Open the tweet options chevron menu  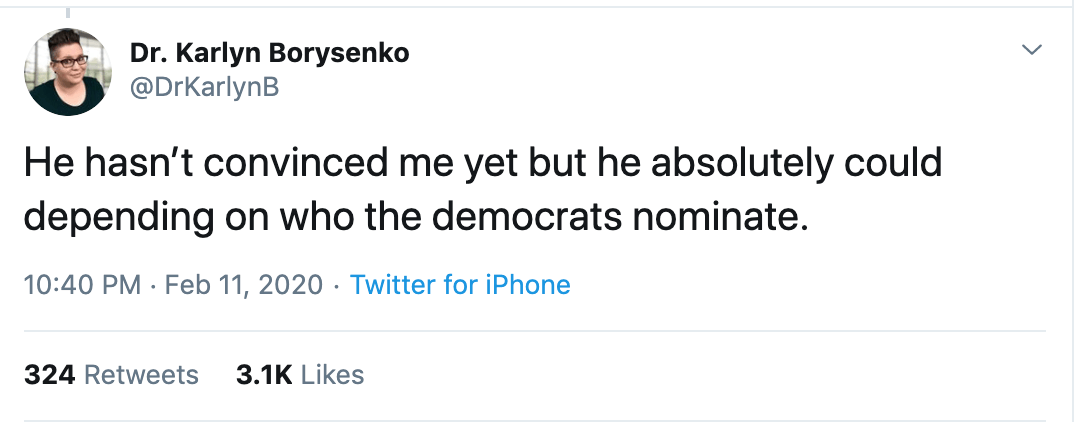[x=1031, y=49]
